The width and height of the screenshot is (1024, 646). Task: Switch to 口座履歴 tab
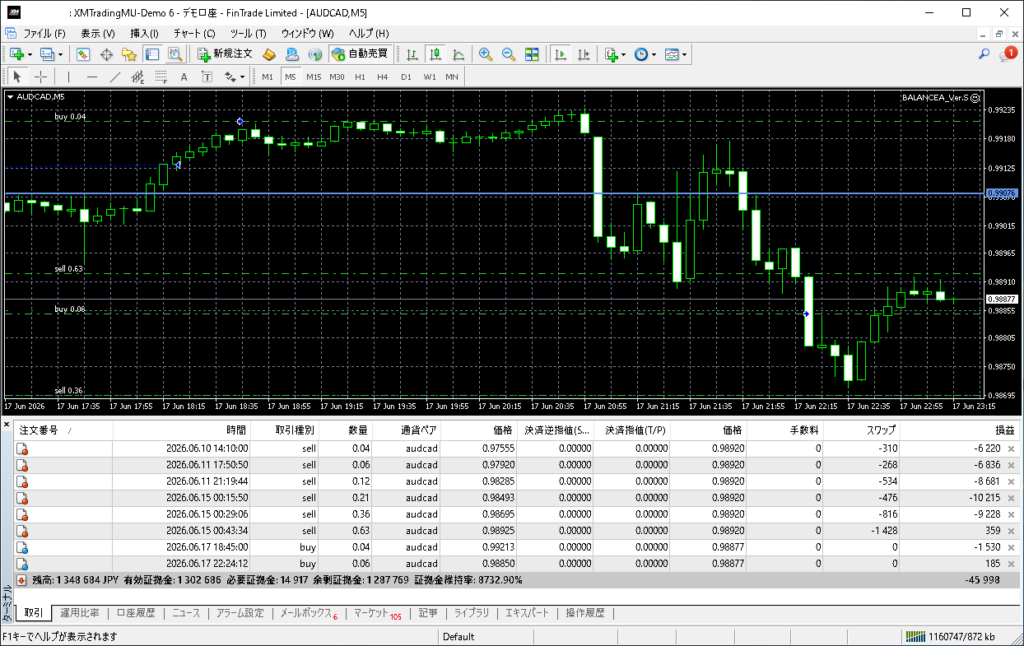(x=136, y=613)
